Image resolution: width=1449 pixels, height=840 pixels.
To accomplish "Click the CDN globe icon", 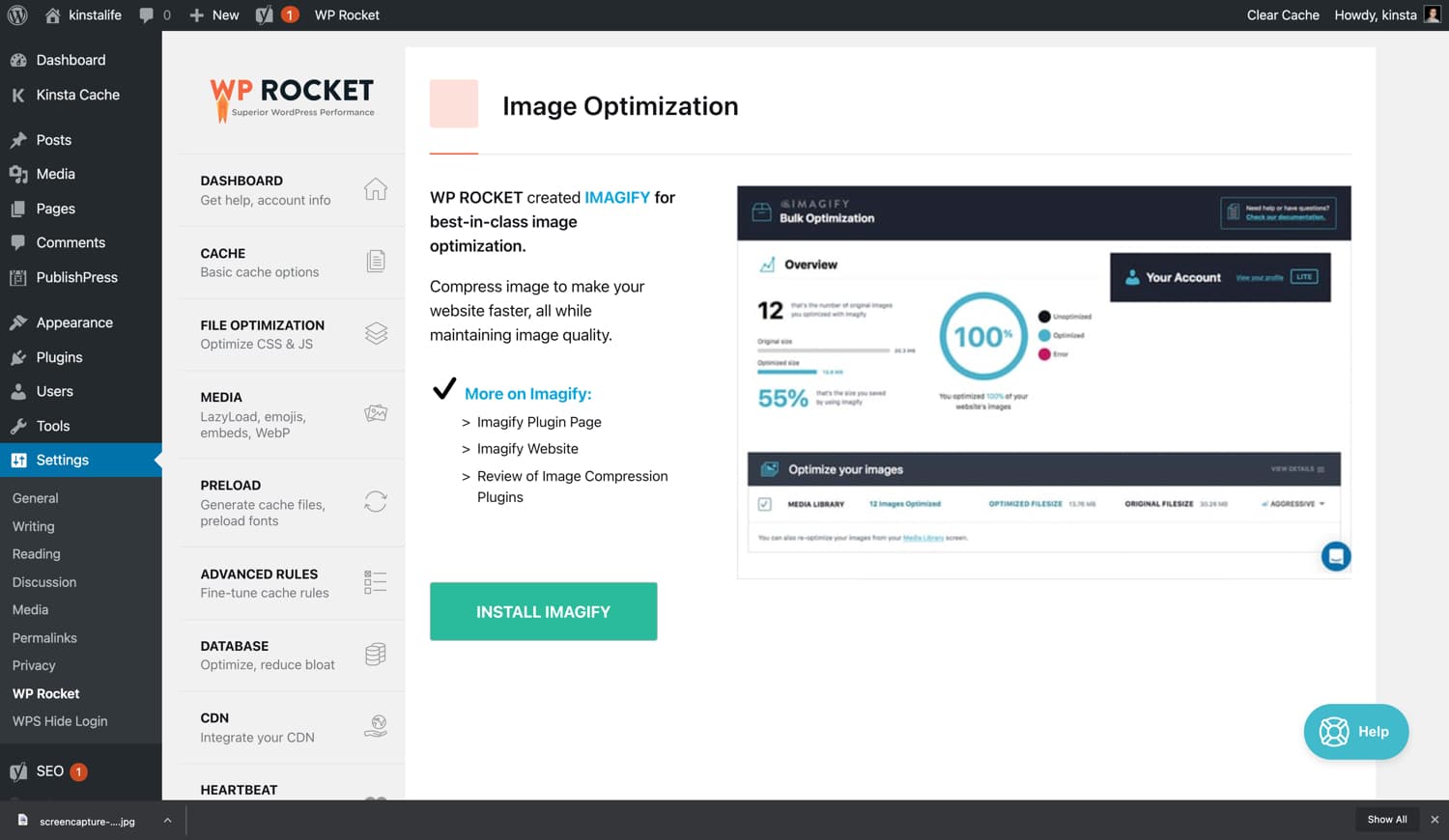I will (375, 726).
